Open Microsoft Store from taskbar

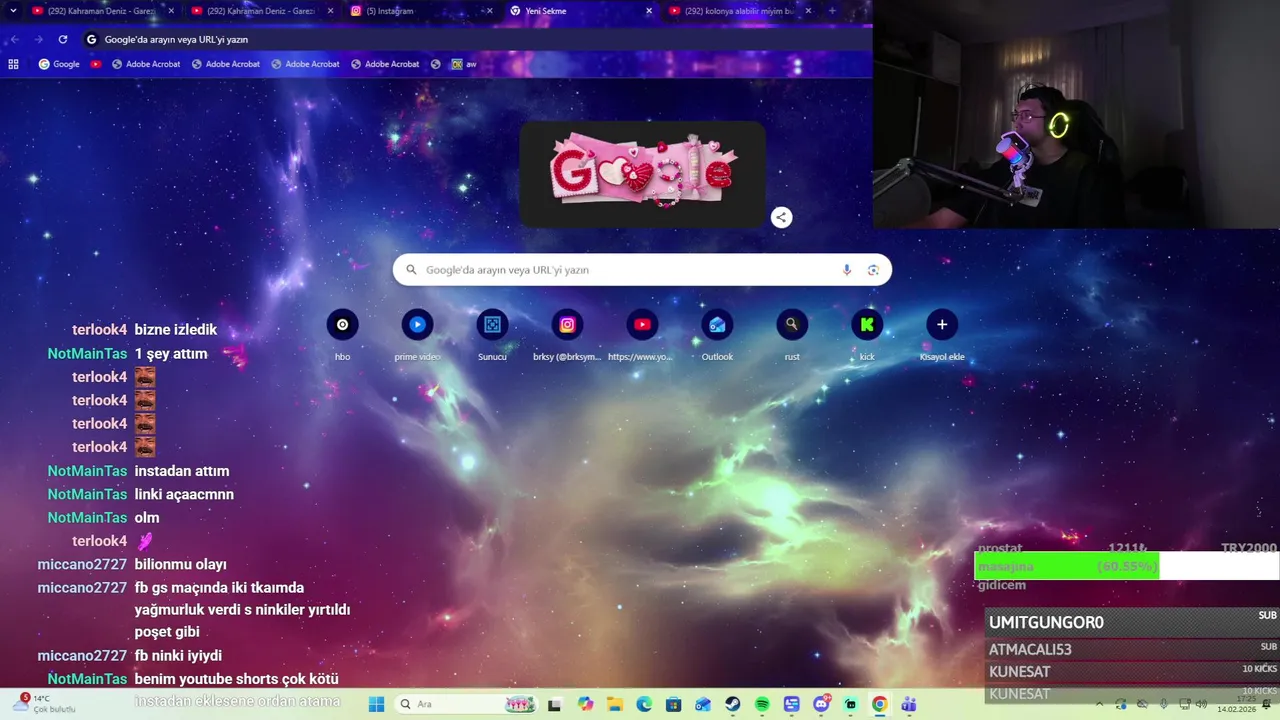tap(673, 704)
